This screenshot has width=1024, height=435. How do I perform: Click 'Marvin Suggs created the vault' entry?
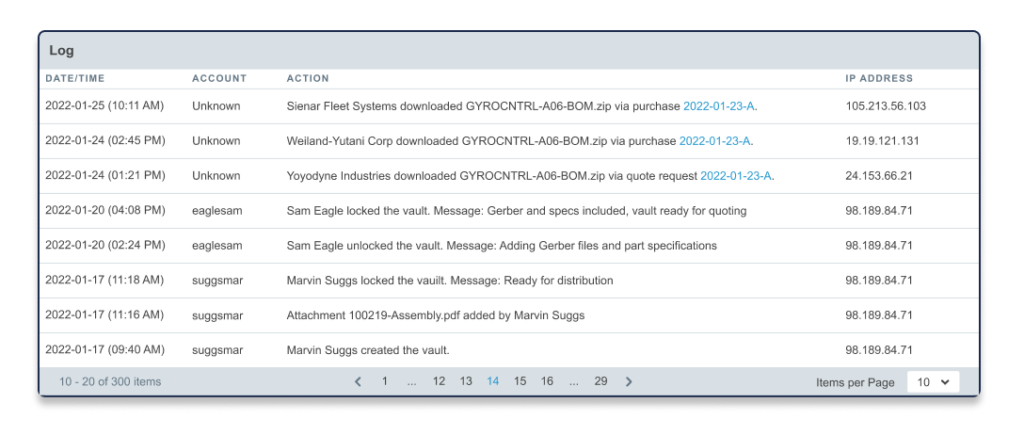tap(368, 350)
